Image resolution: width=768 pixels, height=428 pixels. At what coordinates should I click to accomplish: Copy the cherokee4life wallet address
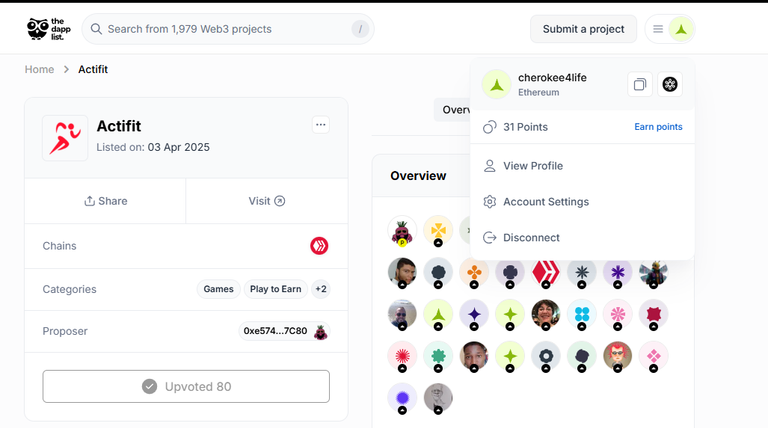(x=640, y=84)
